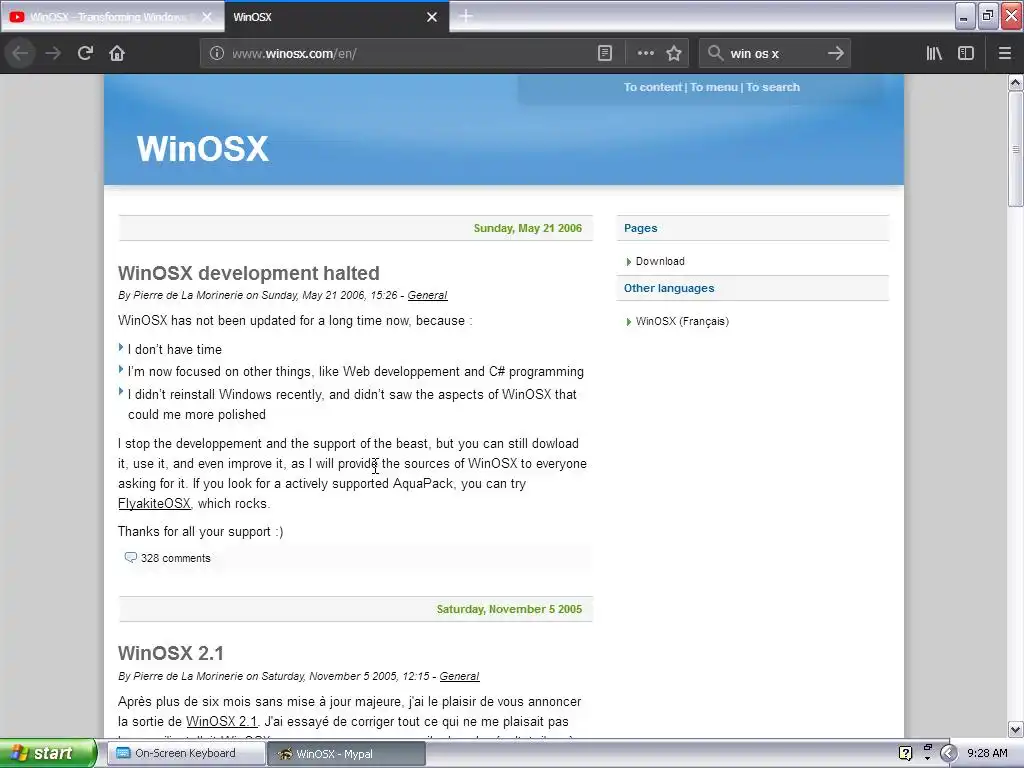Click the browser Back arrow button
Viewport: 1024px width, 768px height.
20,53
